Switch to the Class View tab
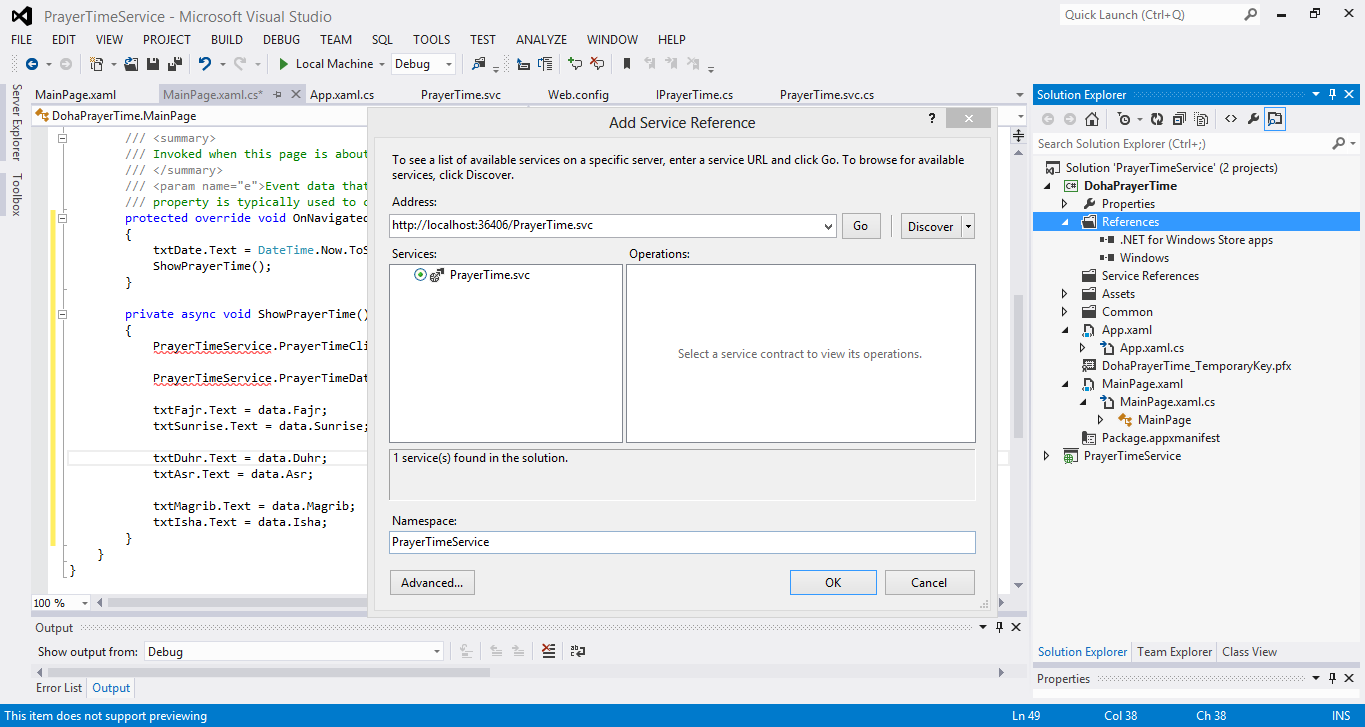The width and height of the screenshot is (1365, 727). click(x=1249, y=652)
